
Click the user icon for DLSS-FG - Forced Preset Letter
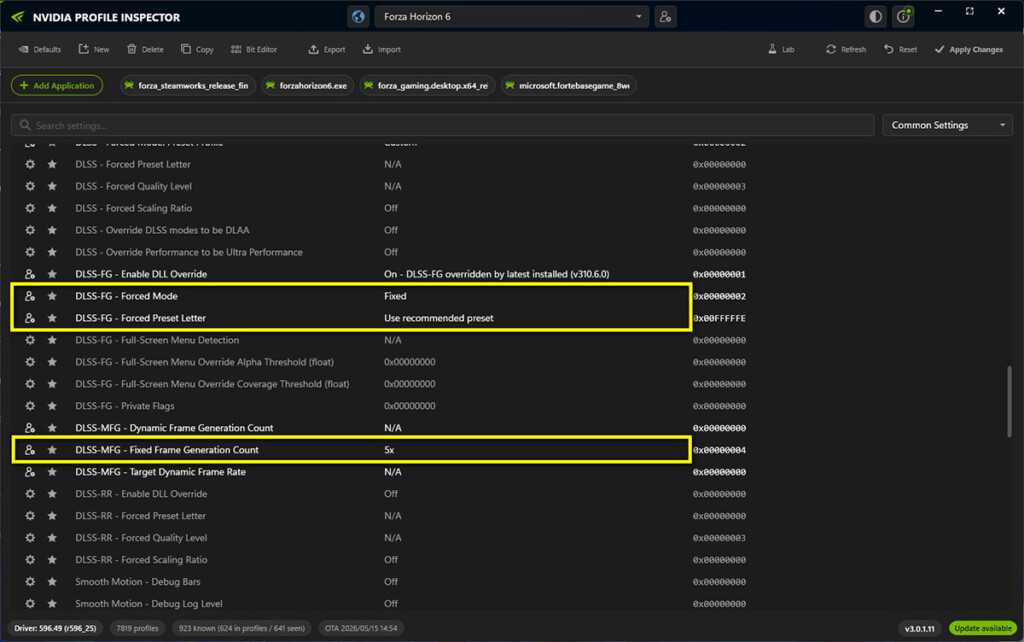click(x=30, y=318)
